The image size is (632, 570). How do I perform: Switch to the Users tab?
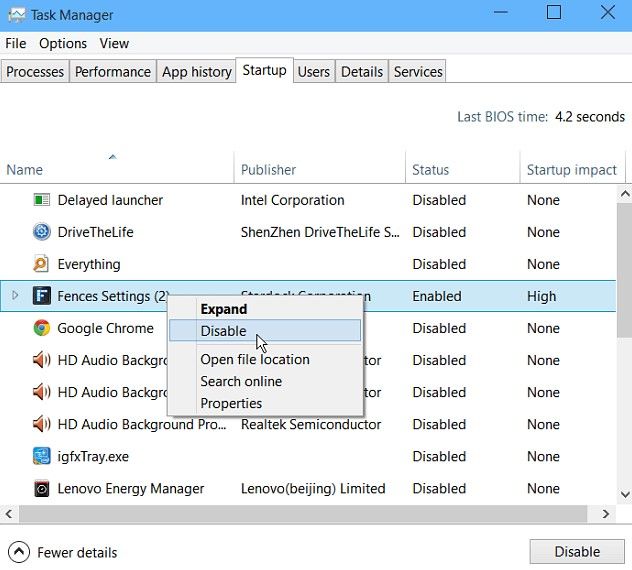tap(314, 72)
